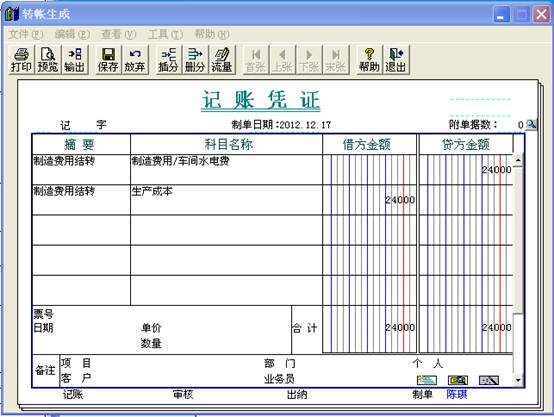Click the 记账凭证 voucher title
Image resolution: width=554 pixels, height=417 pixels.
261,100
